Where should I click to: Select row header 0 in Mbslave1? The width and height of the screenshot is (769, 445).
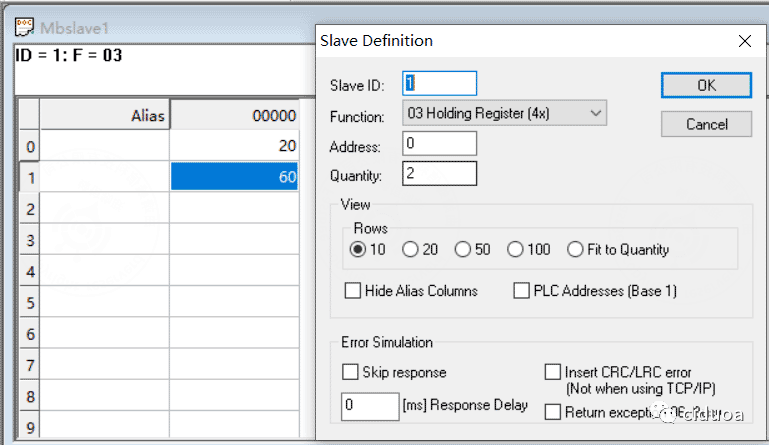coord(30,146)
